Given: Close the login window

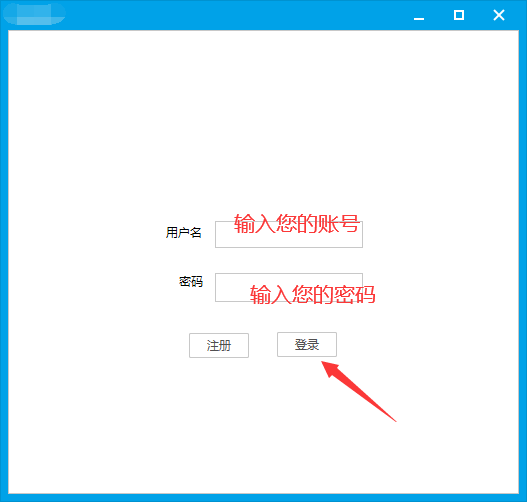Looking at the screenshot, I should [x=499, y=15].
